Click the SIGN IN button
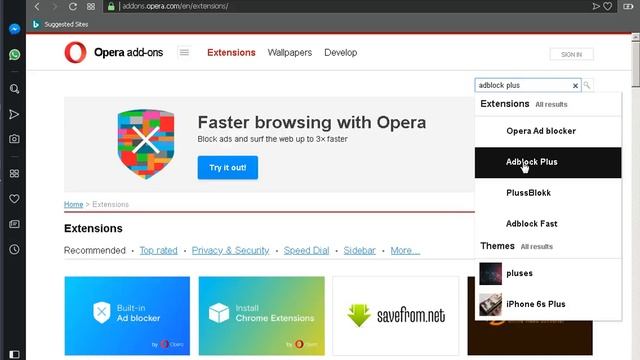 [571, 54]
